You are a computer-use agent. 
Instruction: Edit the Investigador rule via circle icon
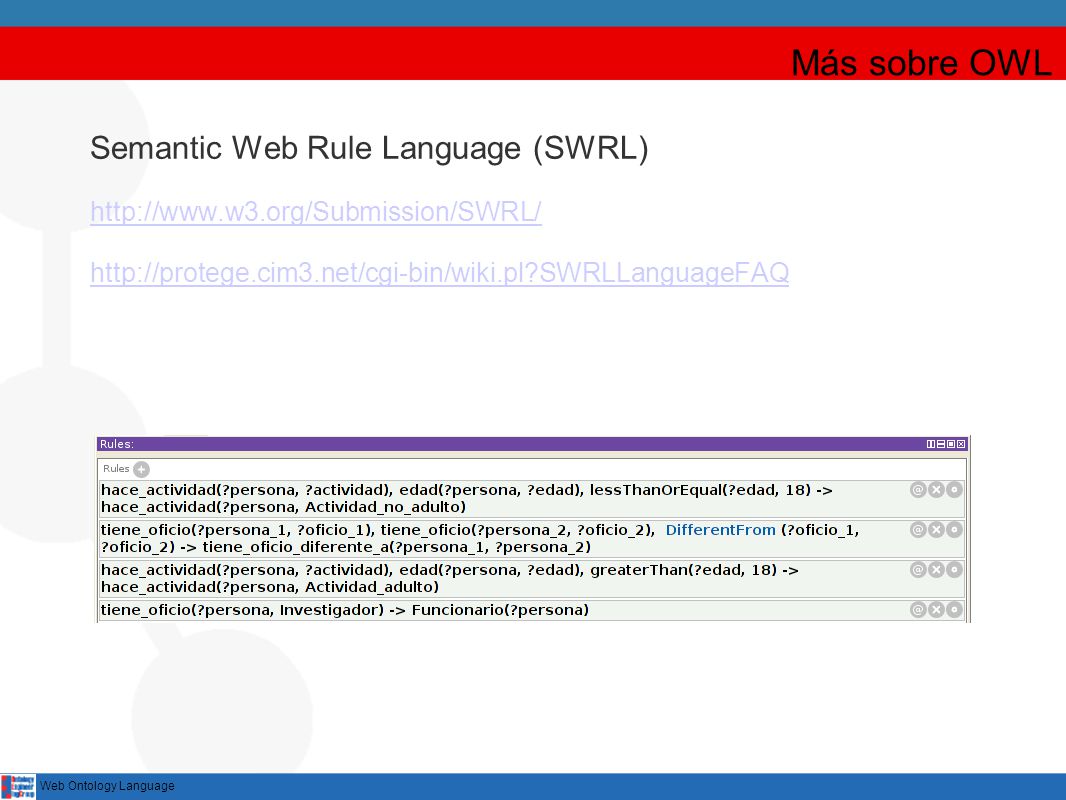(955, 610)
